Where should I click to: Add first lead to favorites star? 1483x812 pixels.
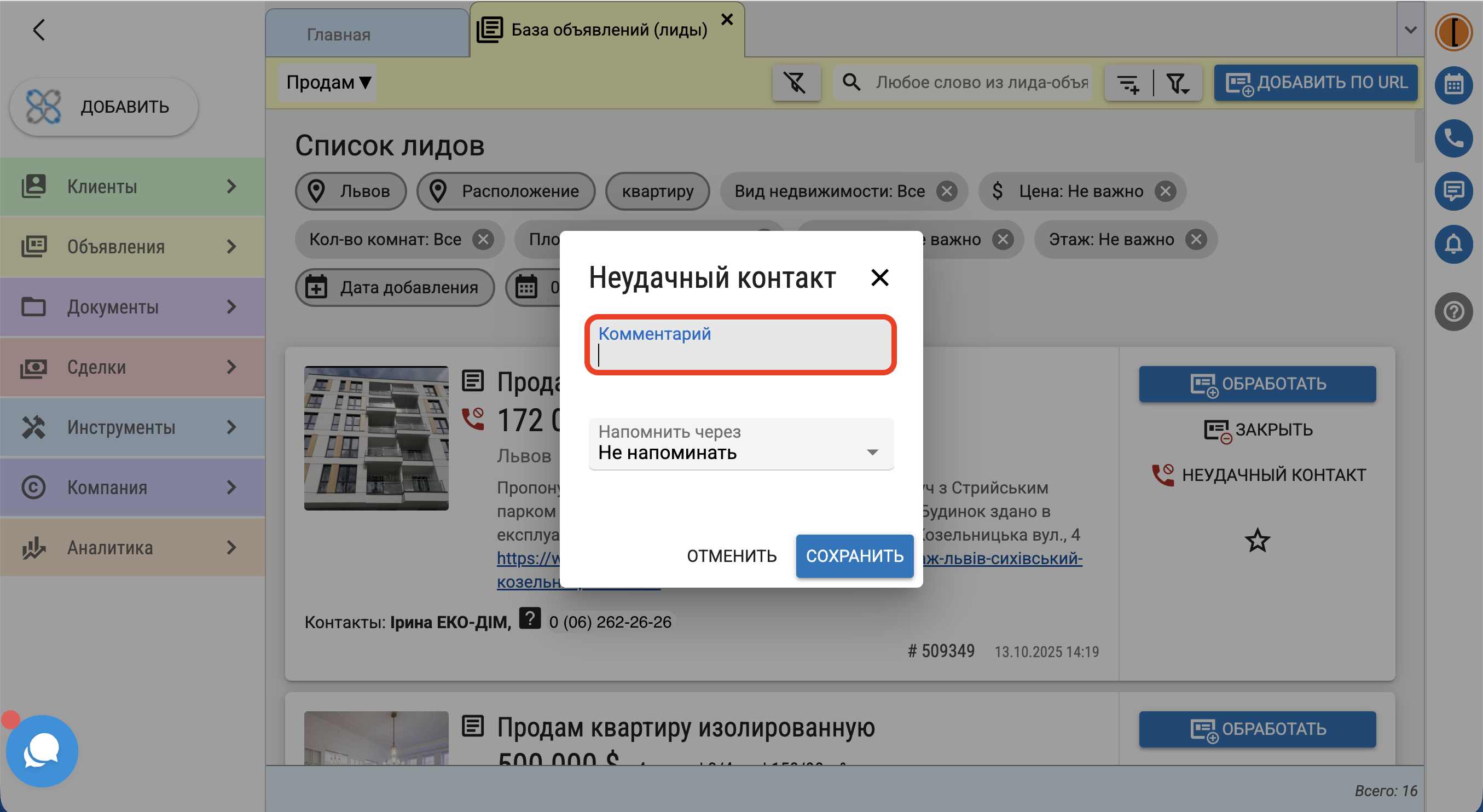tap(1257, 540)
